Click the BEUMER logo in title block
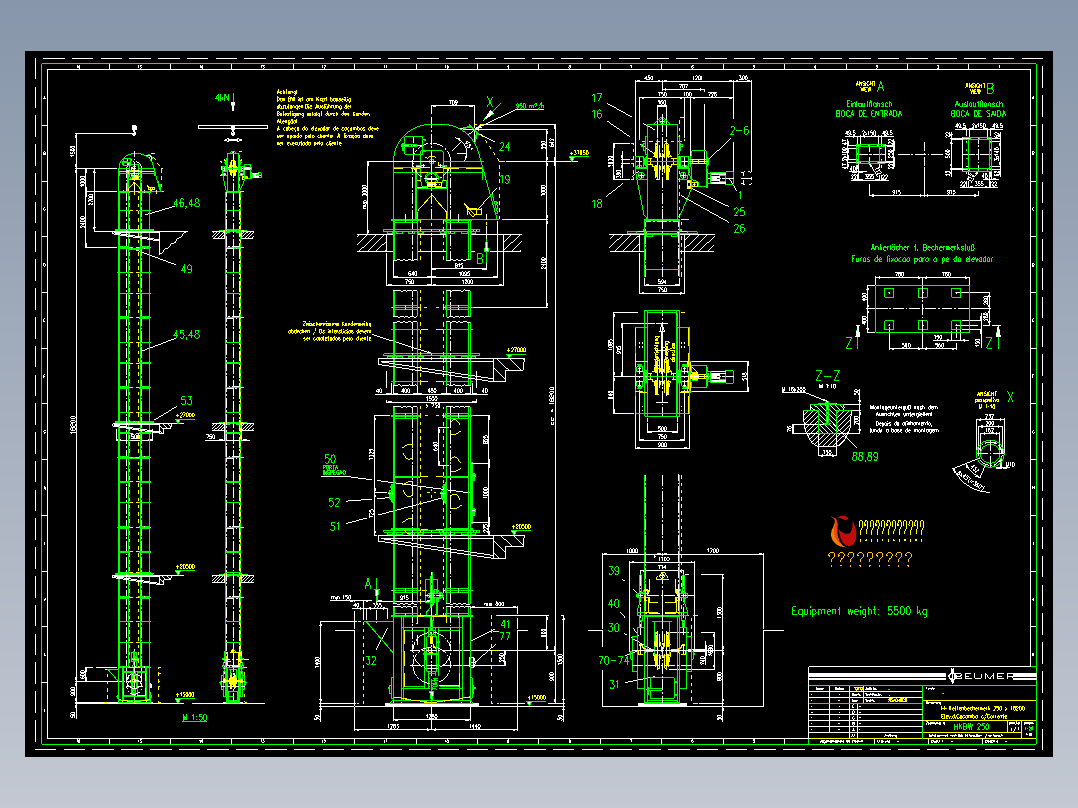The width and height of the screenshot is (1078, 808). pyautogui.click(x=982, y=676)
